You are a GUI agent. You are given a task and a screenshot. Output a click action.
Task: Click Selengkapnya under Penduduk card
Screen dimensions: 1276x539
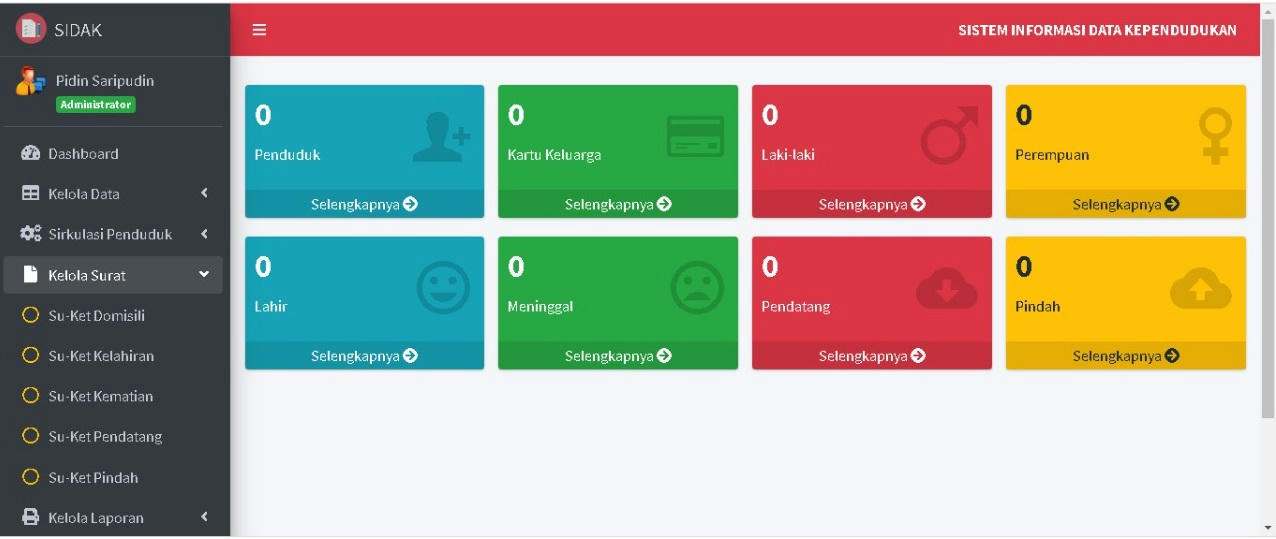364,204
